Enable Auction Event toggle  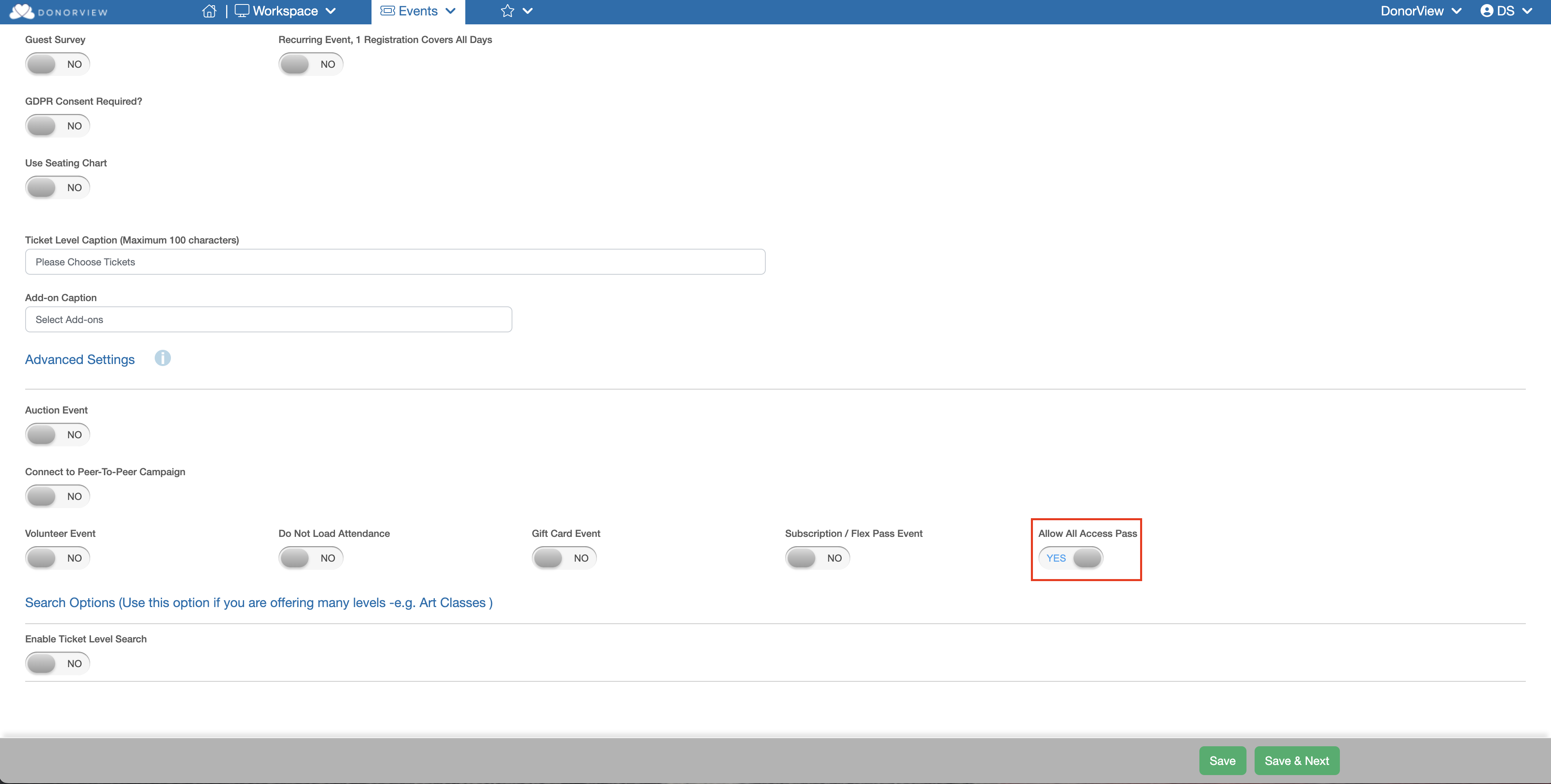click(x=57, y=435)
